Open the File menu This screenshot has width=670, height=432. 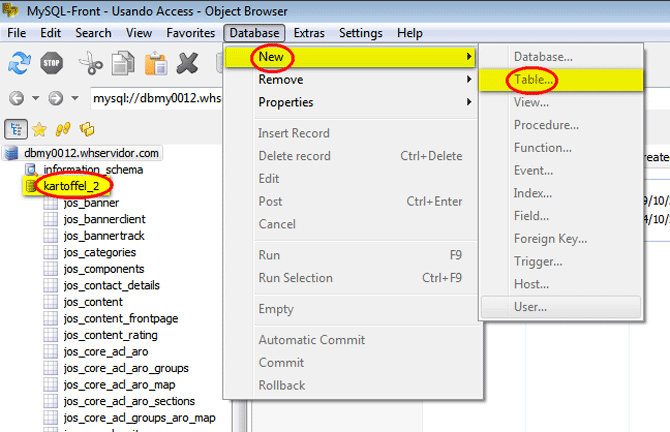pos(17,33)
